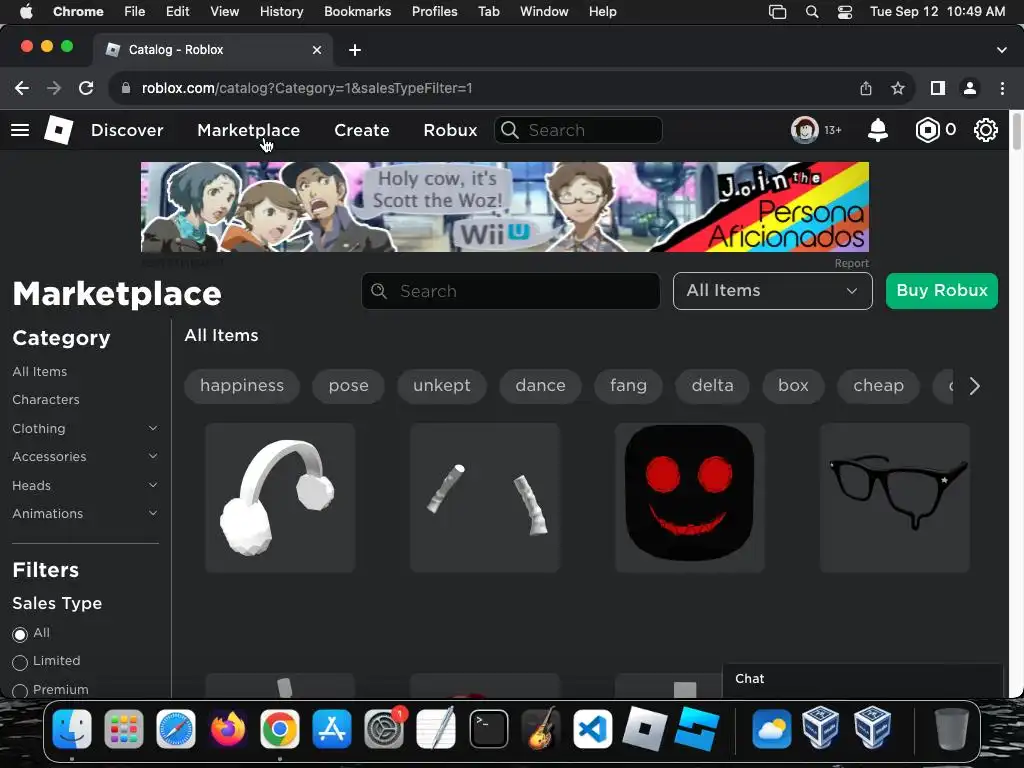Open the black glasses item thumbnail
The width and height of the screenshot is (1024, 768).
click(895, 498)
